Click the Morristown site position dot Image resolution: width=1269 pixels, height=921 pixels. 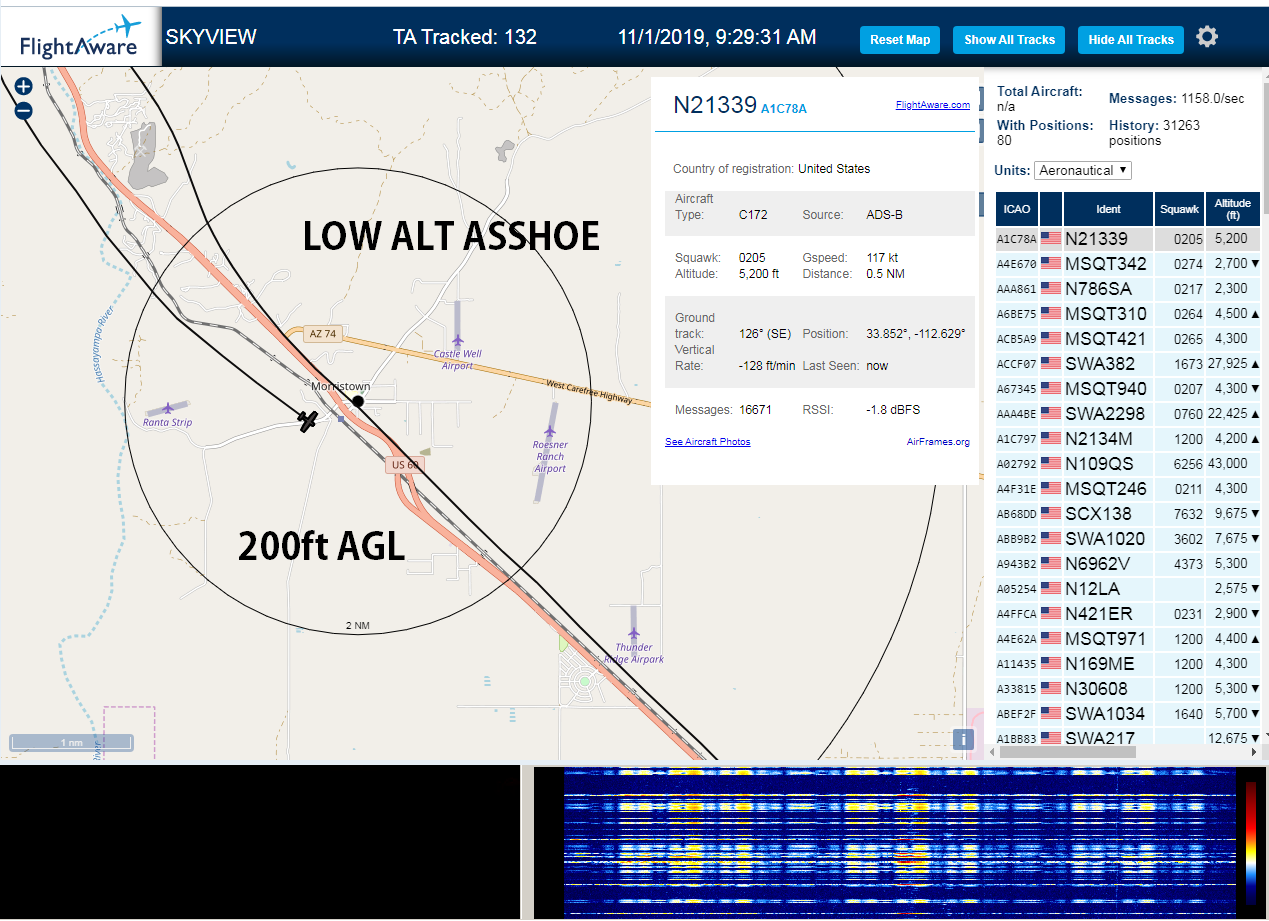click(x=358, y=401)
